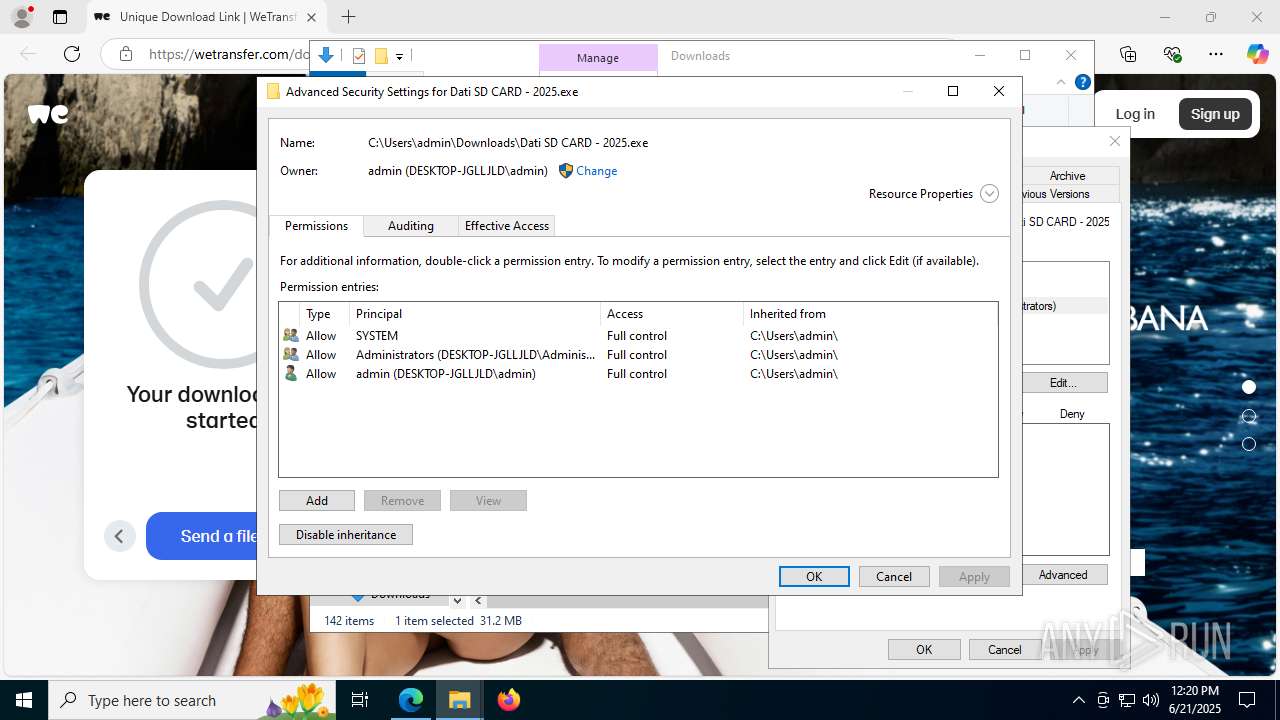Image resolution: width=1280 pixels, height=720 pixels.
Task: Click the Add permission button
Action: pos(317,501)
